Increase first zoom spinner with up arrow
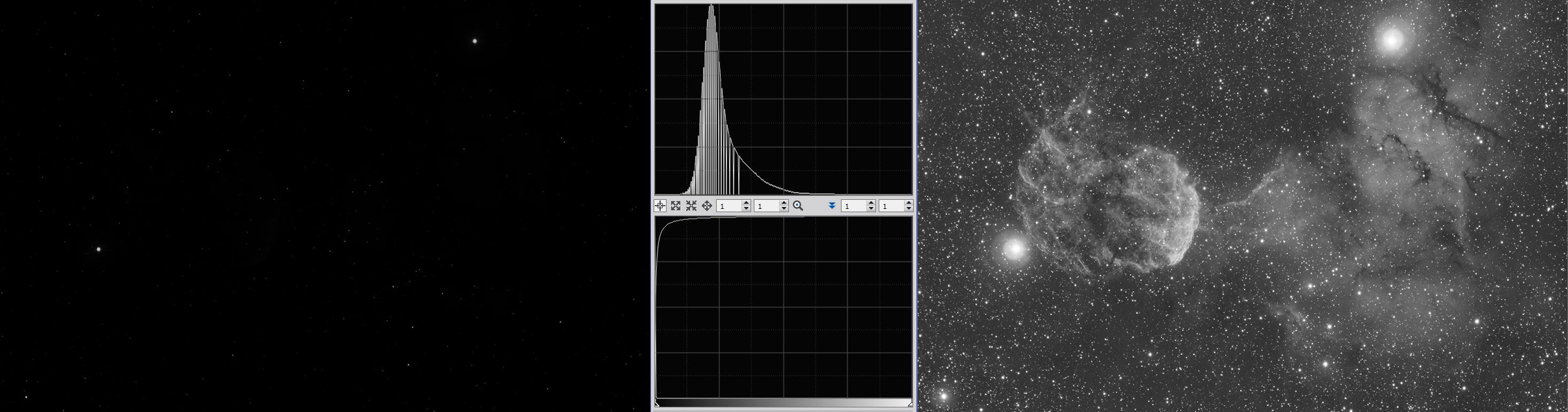 746,203
